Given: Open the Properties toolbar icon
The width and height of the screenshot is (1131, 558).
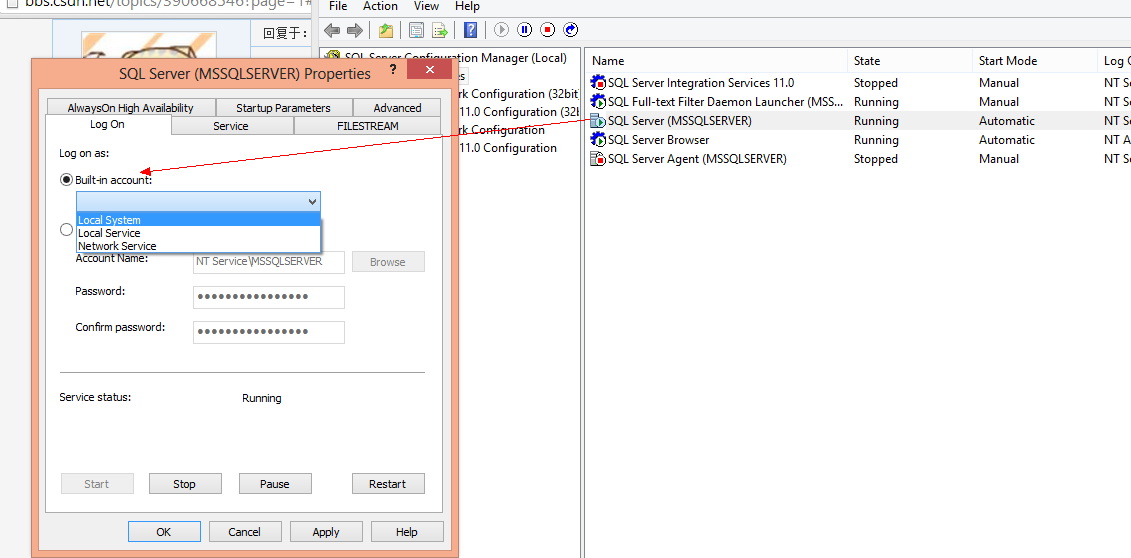Looking at the screenshot, I should coord(416,30).
